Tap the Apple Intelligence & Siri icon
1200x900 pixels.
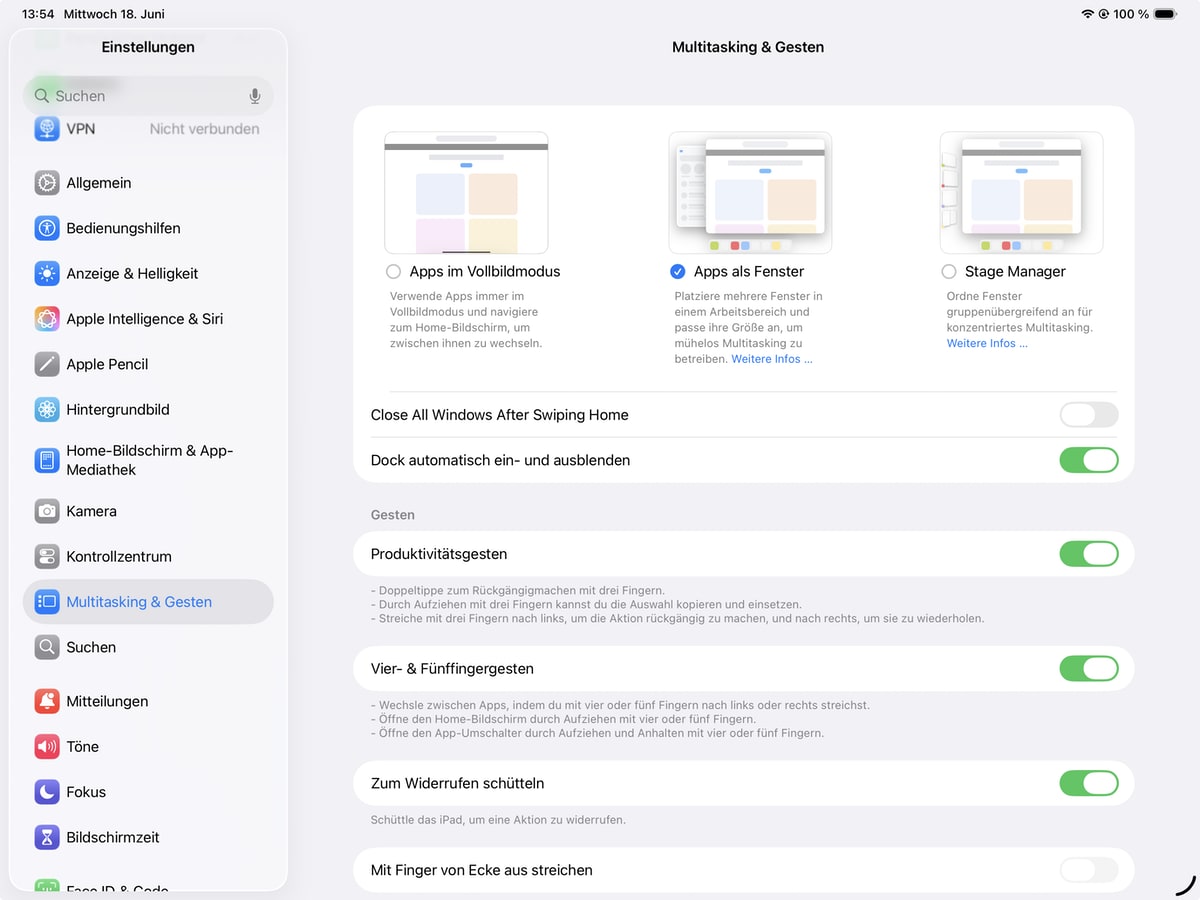[x=47, y=319]
